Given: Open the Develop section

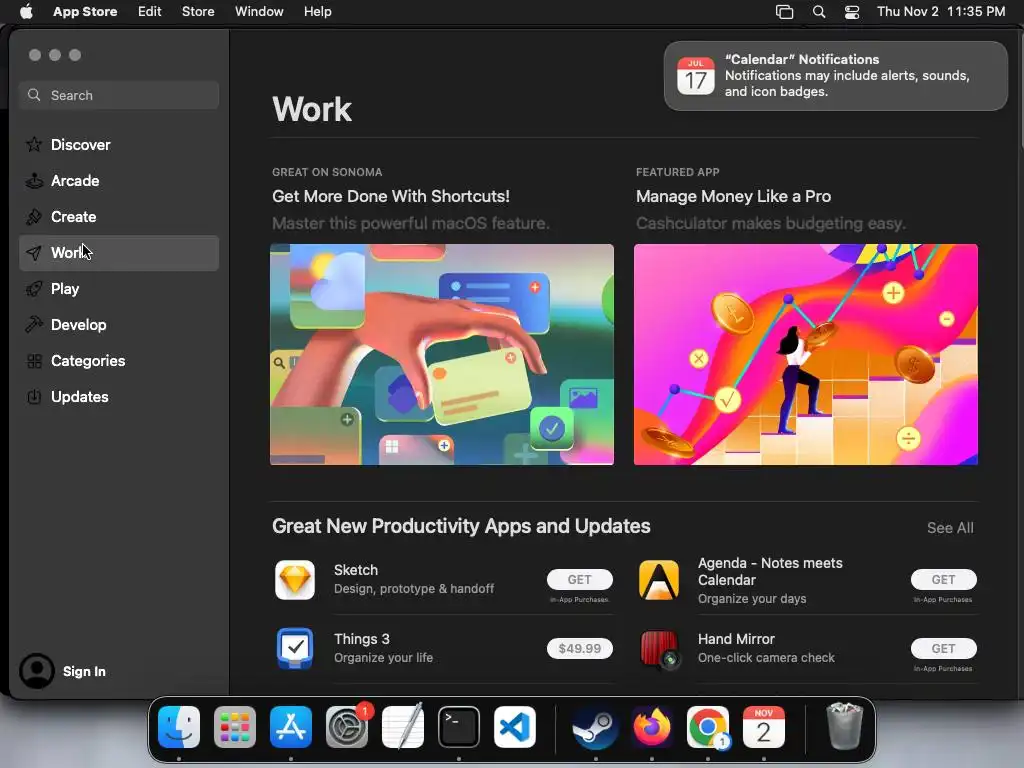Looking at the screenshot, I should [x=118, y=325].
